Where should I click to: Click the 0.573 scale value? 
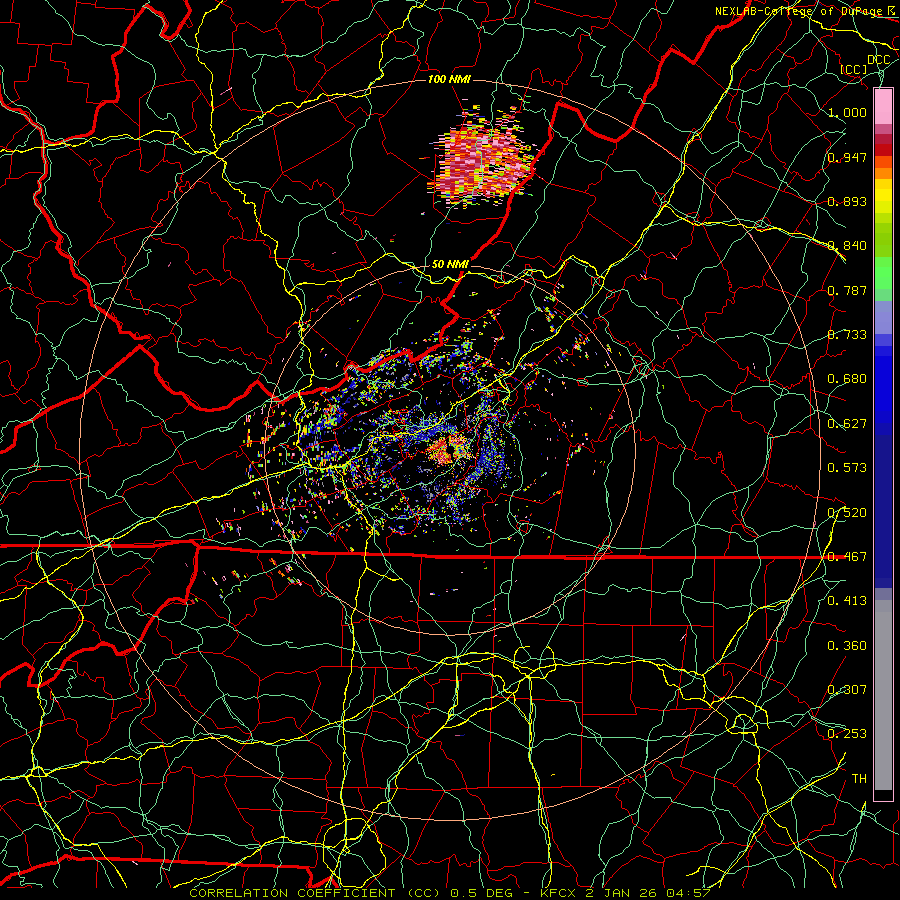(847, 468)
